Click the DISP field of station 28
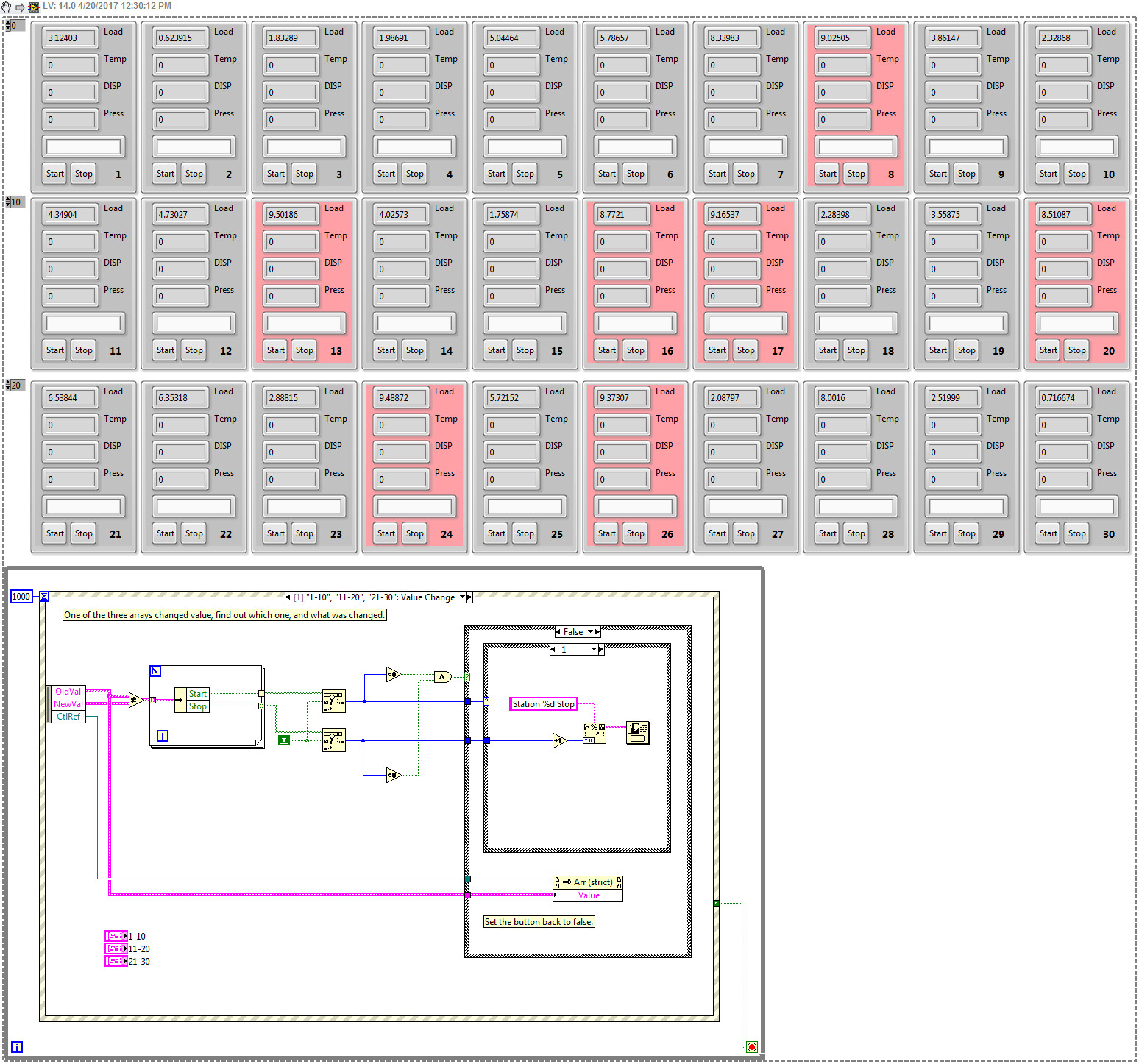This screenshot has height=1064, width=1139. tap(842, 452)
